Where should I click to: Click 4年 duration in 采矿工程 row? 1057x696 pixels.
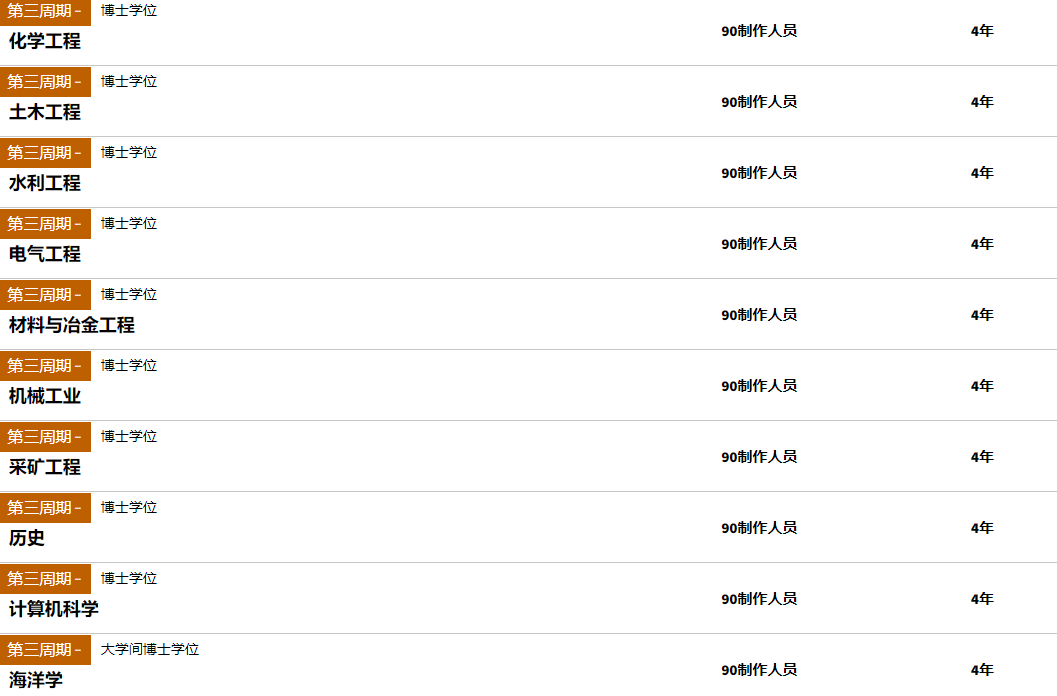pyautogui.click(x=982, y=457)
